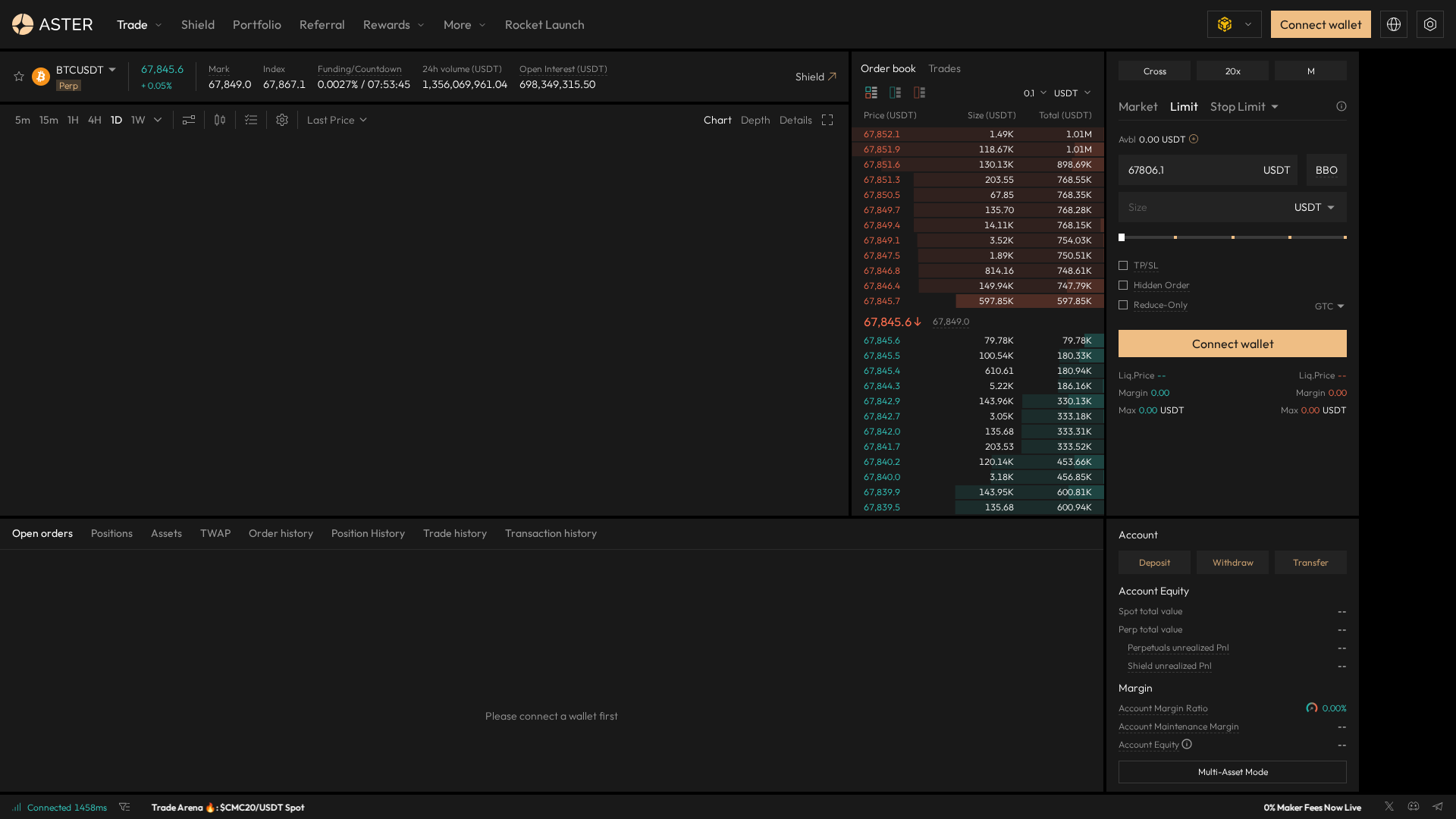Go to Portfolio page
The image size is (1456, 819).
[x=257, y=24]
